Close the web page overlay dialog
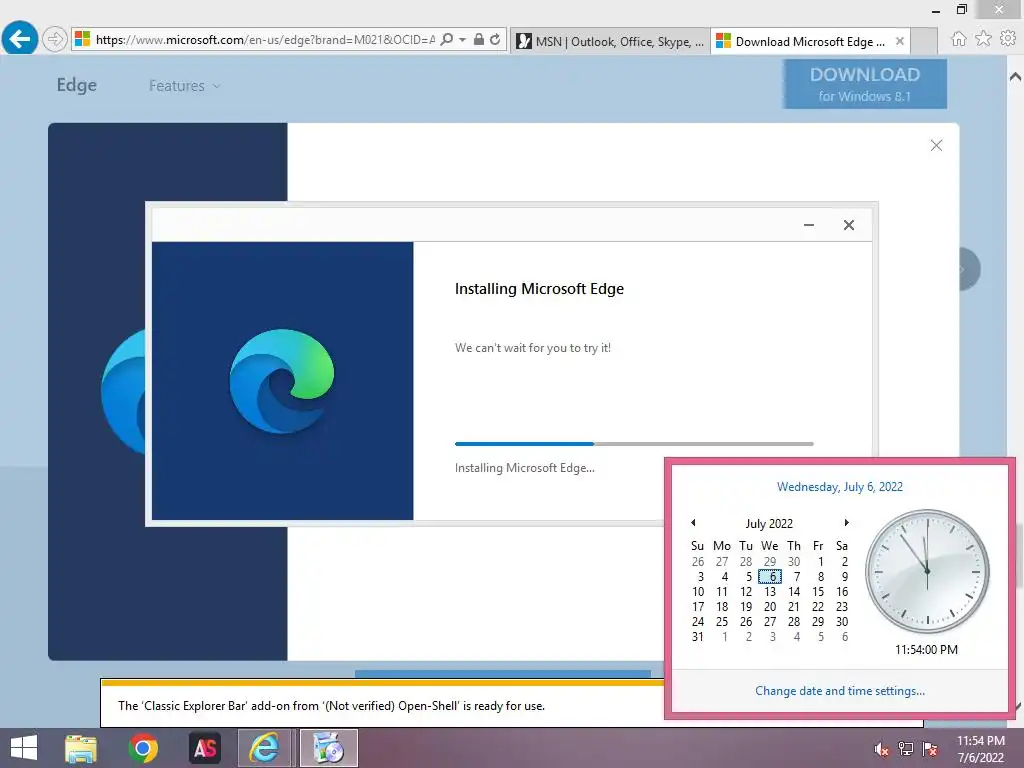The width and height of the screenshot is (1024, 768). (x=936, y=145)
